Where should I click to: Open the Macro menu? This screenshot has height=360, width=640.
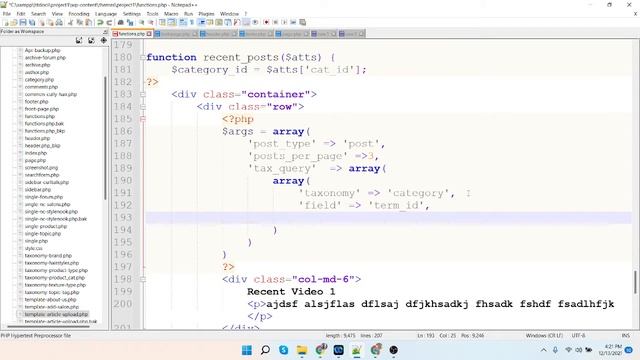pos(171,14)
